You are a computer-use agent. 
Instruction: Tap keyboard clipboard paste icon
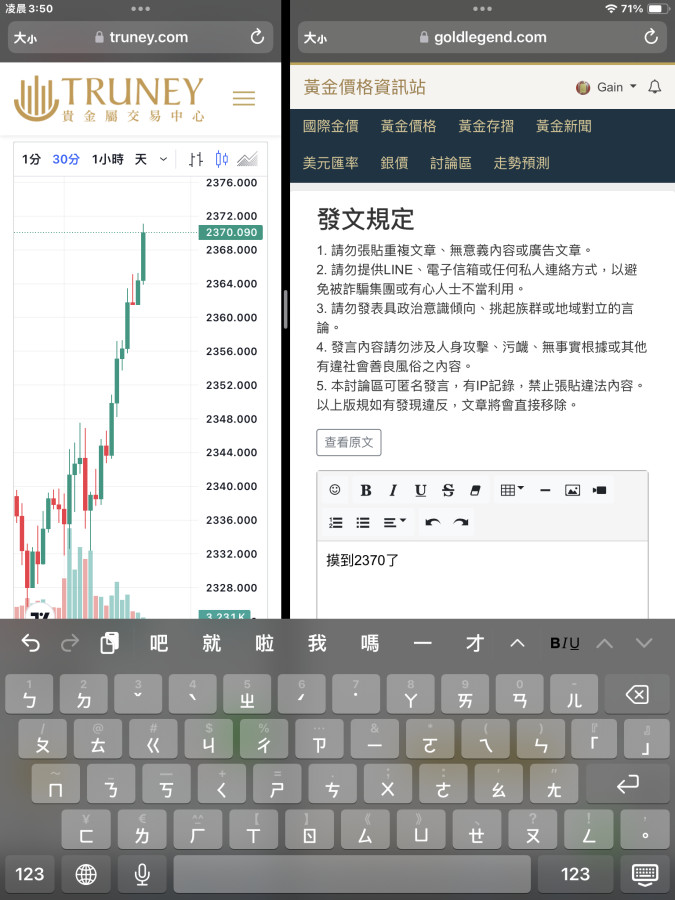[x=110, y=643]
